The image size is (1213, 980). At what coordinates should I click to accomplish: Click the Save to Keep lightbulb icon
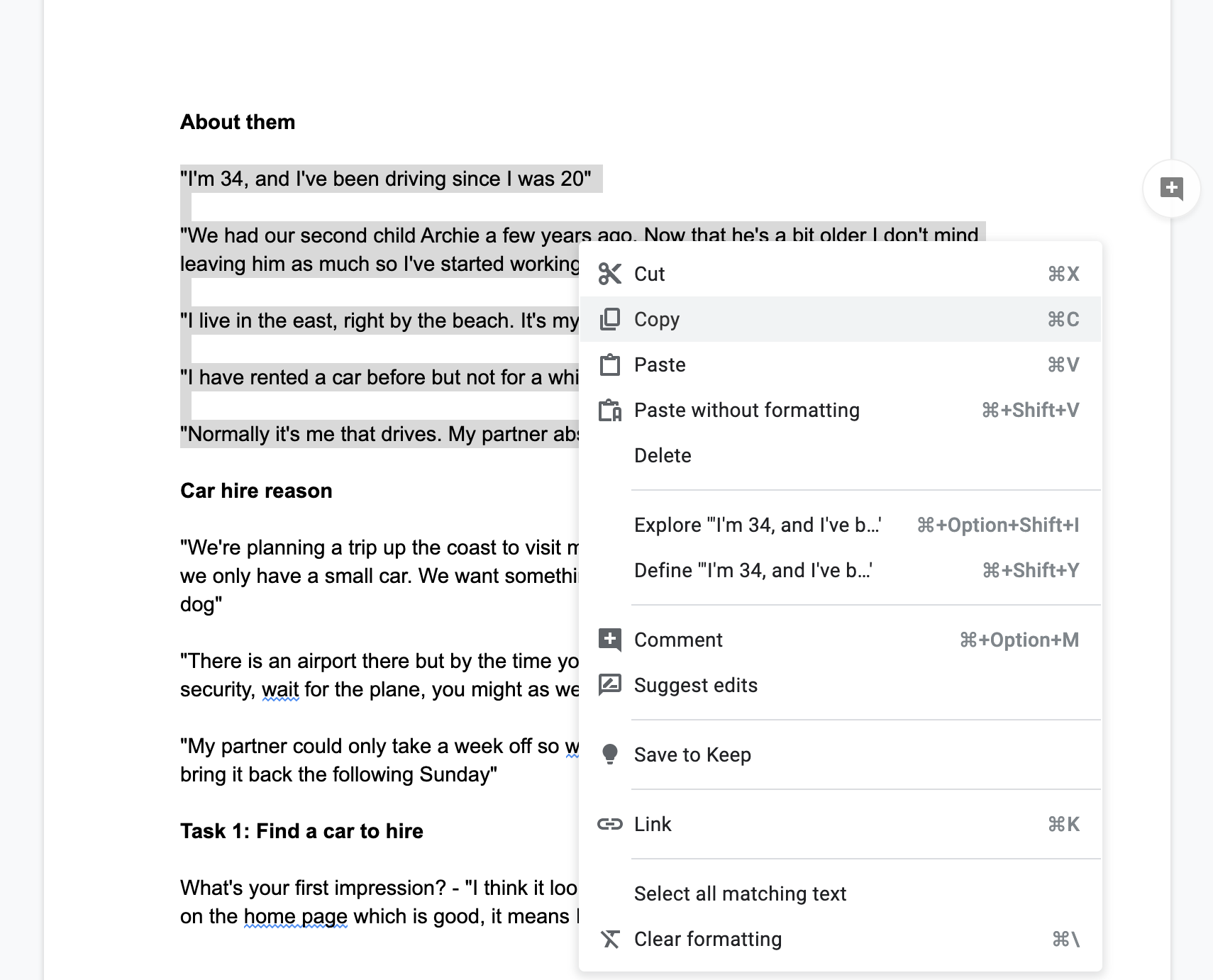609,755
